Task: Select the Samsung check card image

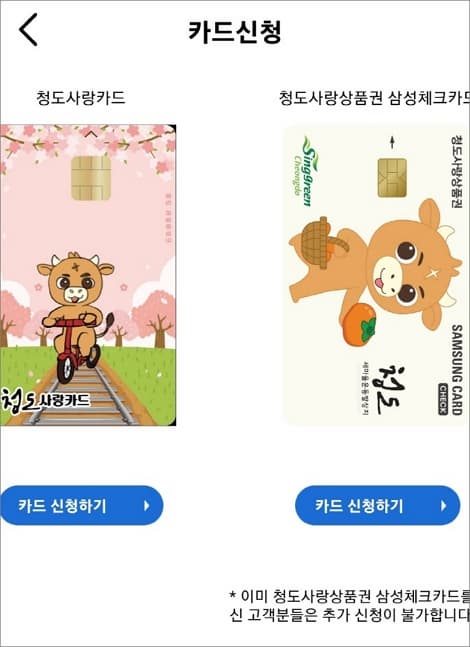Action: click(376, 275)
